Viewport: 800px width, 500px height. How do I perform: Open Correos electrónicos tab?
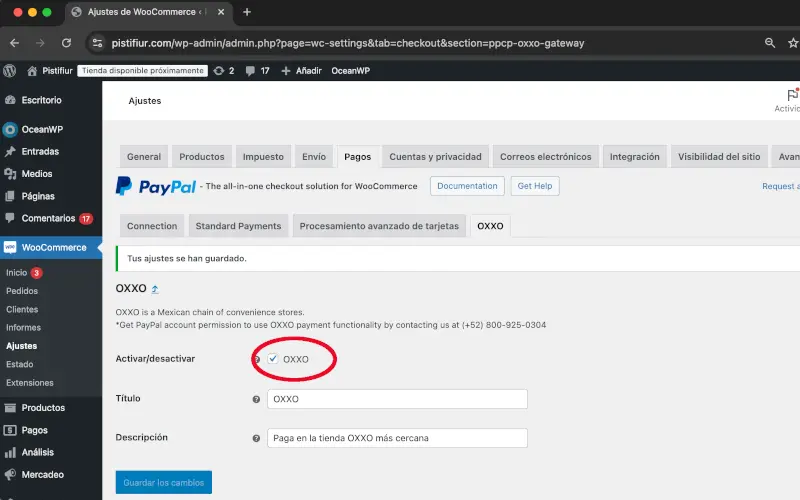[x=545, y=157]
